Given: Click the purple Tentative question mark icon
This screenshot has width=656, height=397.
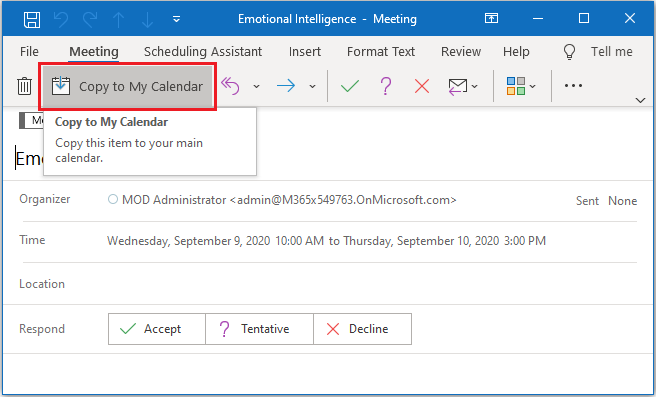Looking at the screenshot, I should (x=386, y=86).
